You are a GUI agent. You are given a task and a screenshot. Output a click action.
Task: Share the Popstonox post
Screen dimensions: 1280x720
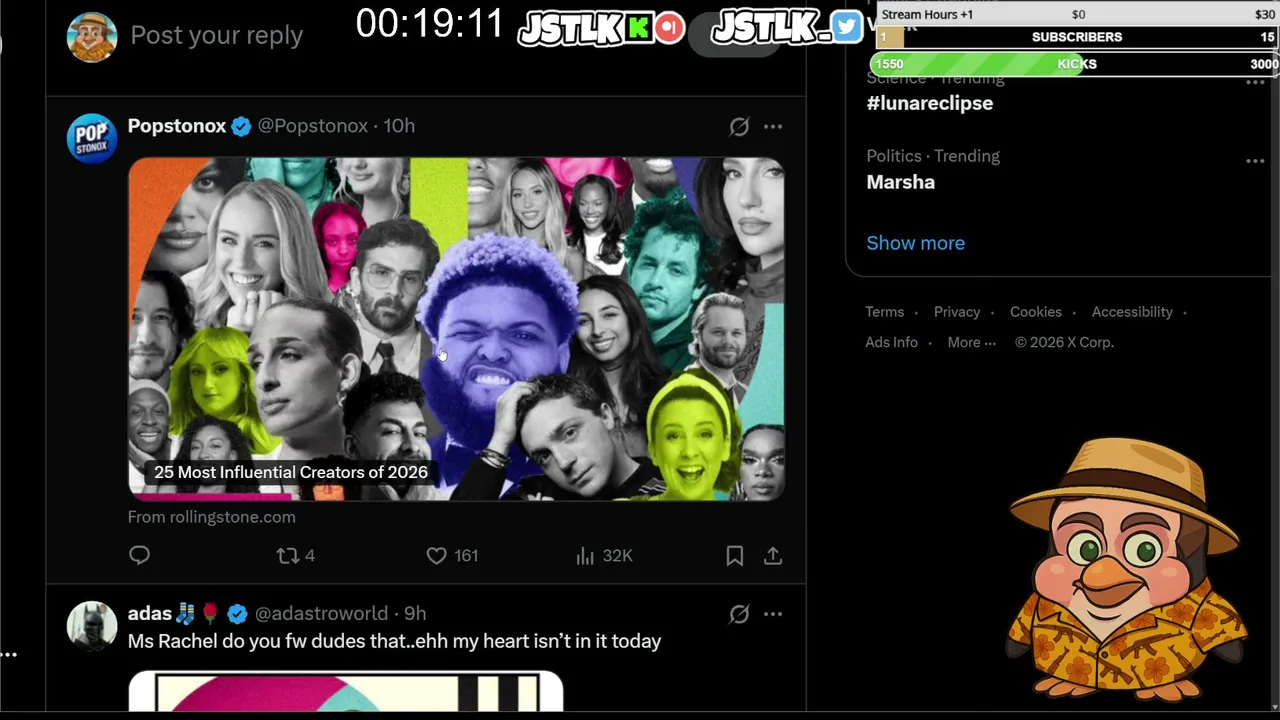[773, 555]
